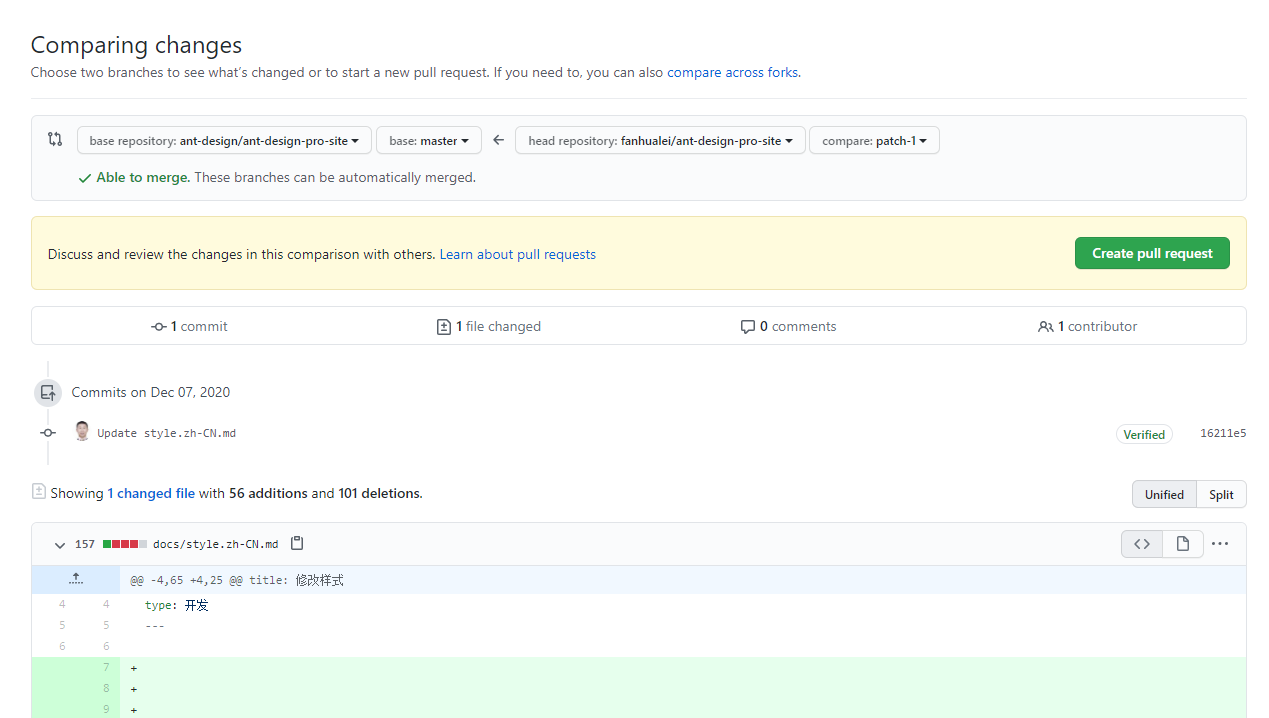Click the file diff icon beside Showing
Viewport: 1269px width, 718px height.
tap(39, 491)
